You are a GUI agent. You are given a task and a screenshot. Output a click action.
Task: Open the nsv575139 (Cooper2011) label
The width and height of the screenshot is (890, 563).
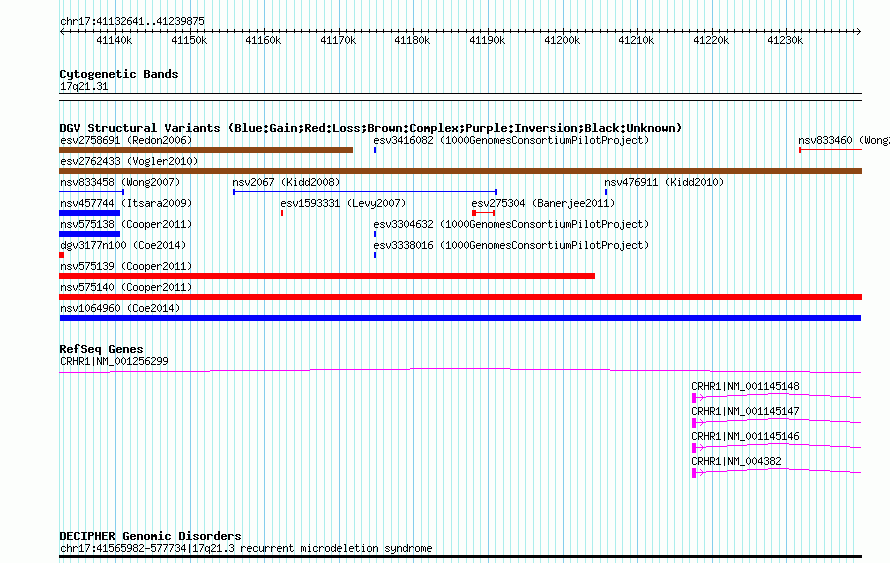(x=126, y=266)
